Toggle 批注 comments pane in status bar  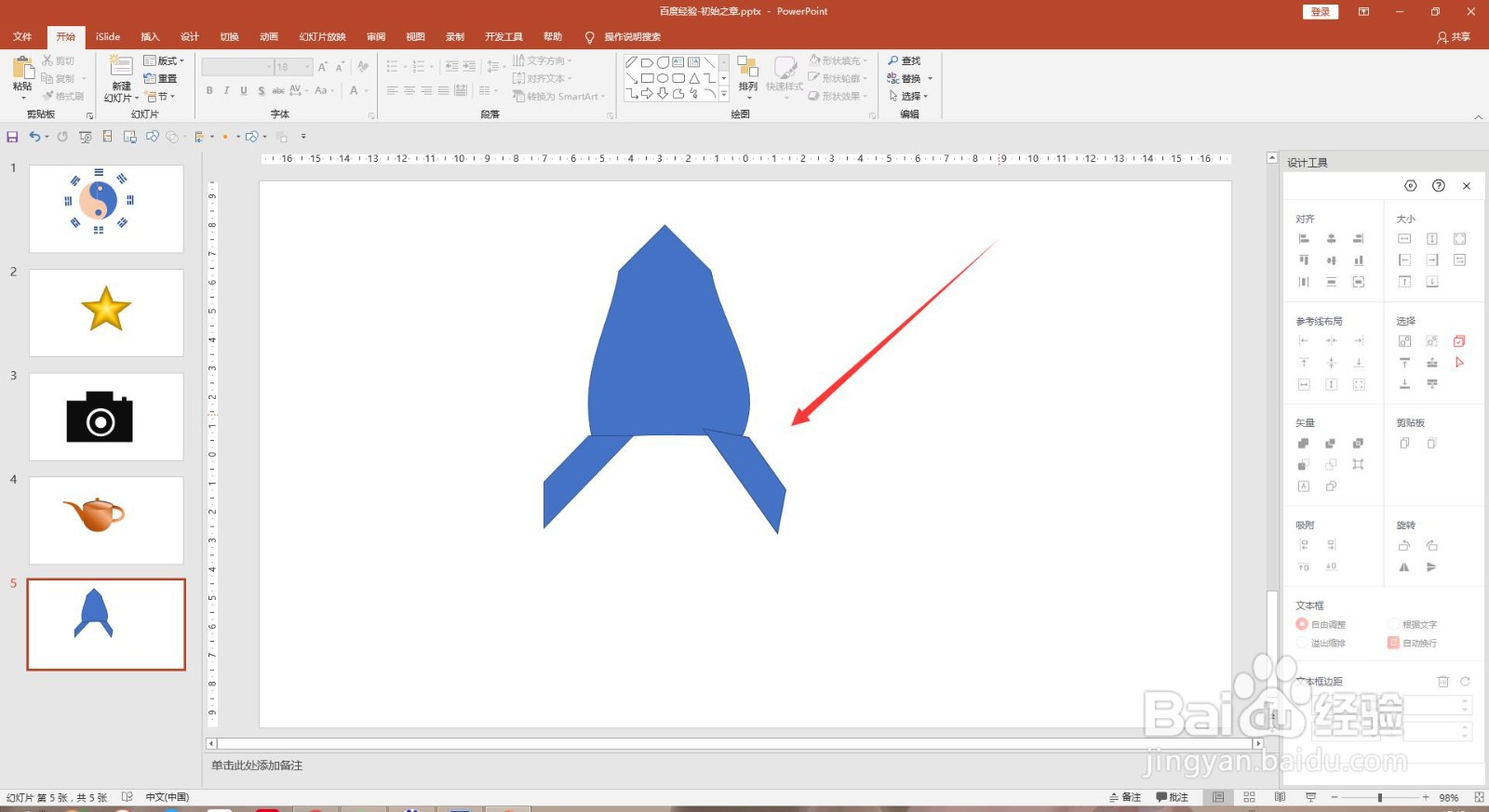[x=1172, y=797]
